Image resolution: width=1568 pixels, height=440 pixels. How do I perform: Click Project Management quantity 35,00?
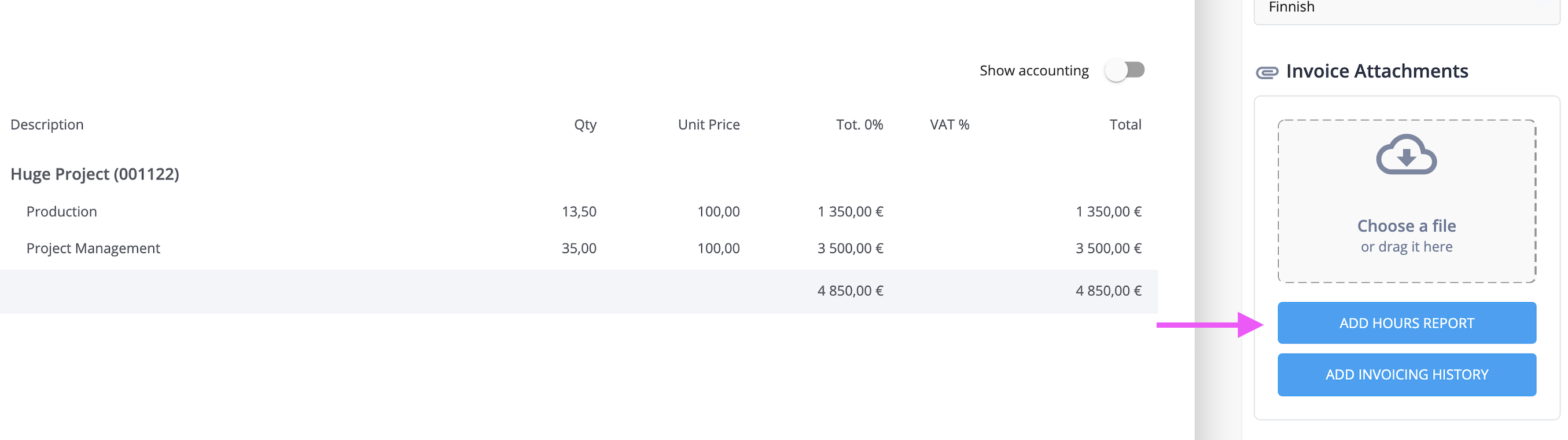point(579,248)
